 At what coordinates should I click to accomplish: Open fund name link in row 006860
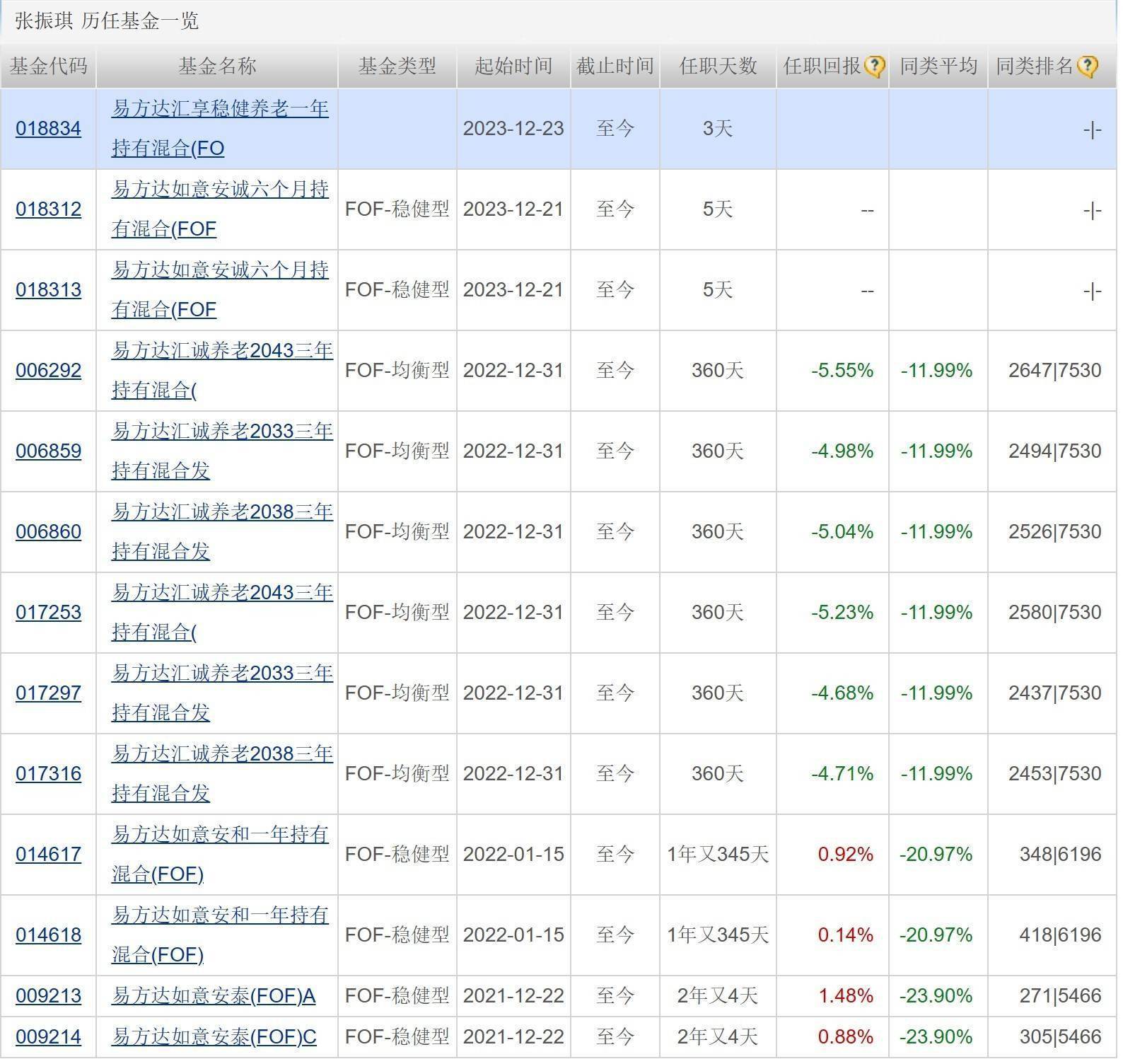pyautogui.click(x=222, y=532)
